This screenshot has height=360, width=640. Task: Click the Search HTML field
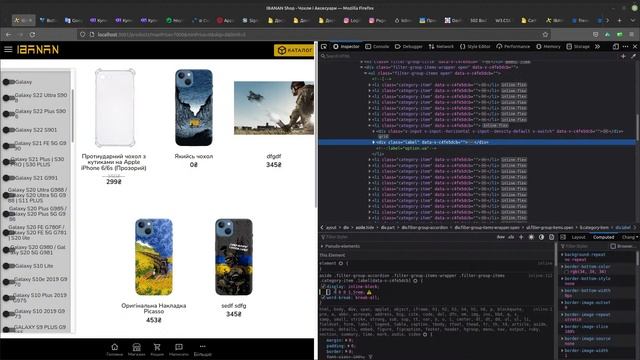[469, 56]
